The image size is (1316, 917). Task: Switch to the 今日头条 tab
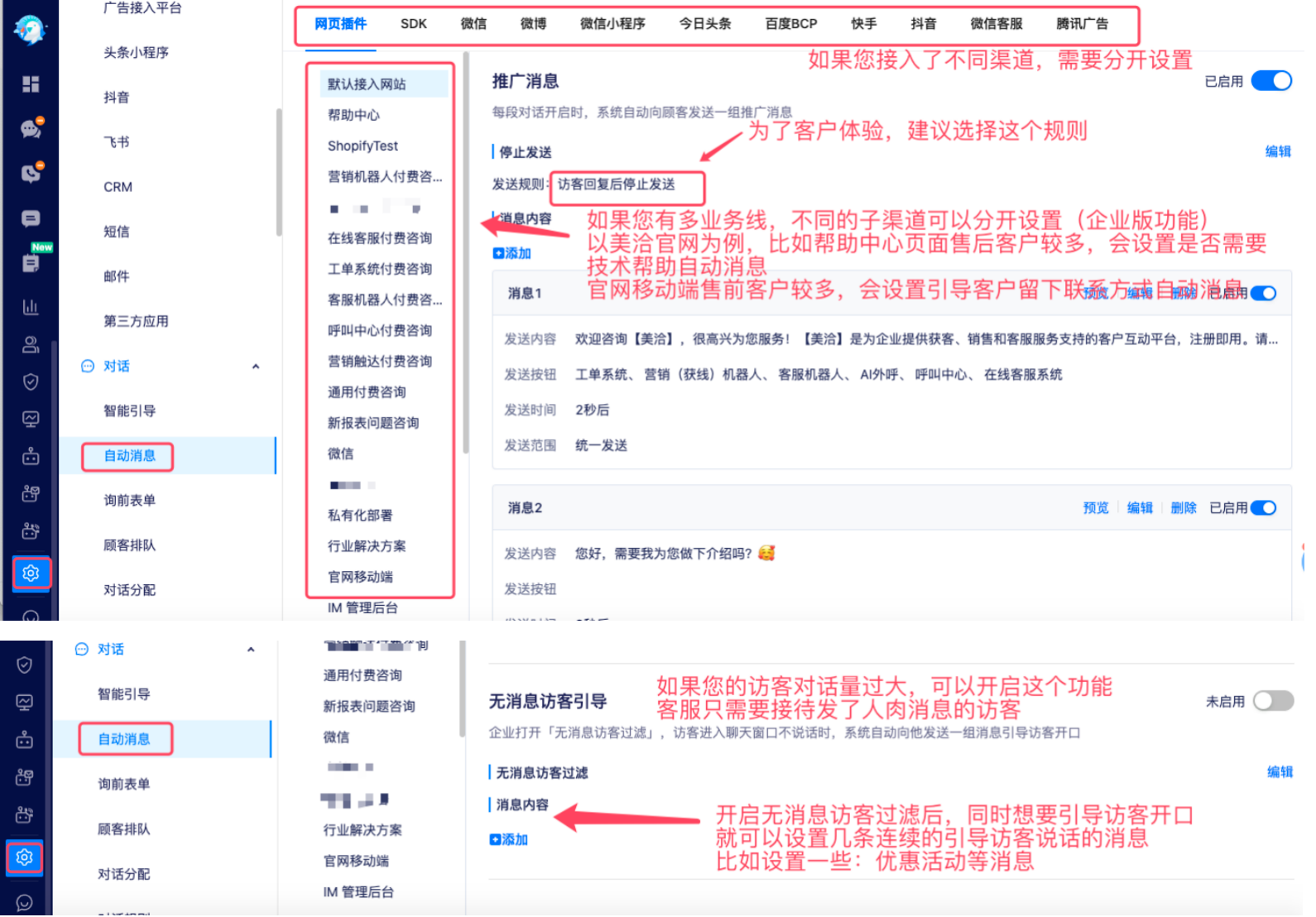click(705, 24)
